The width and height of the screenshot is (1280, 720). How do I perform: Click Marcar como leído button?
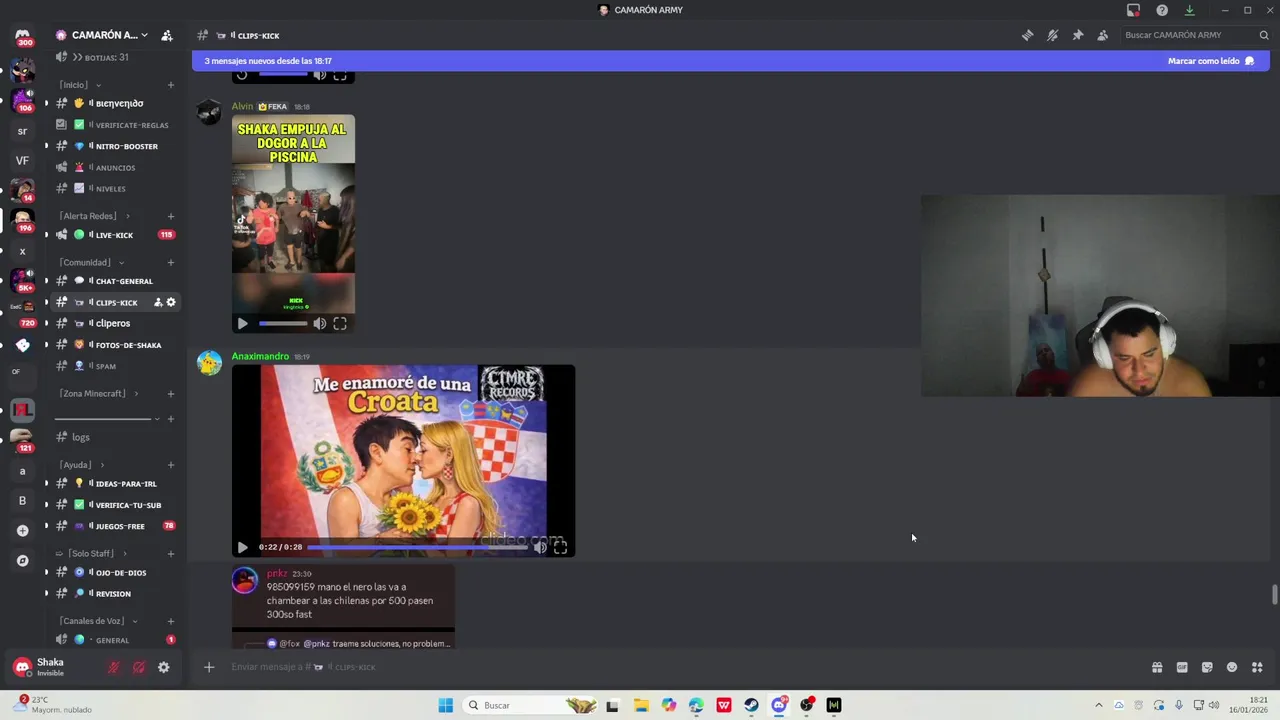[1210, 61]
